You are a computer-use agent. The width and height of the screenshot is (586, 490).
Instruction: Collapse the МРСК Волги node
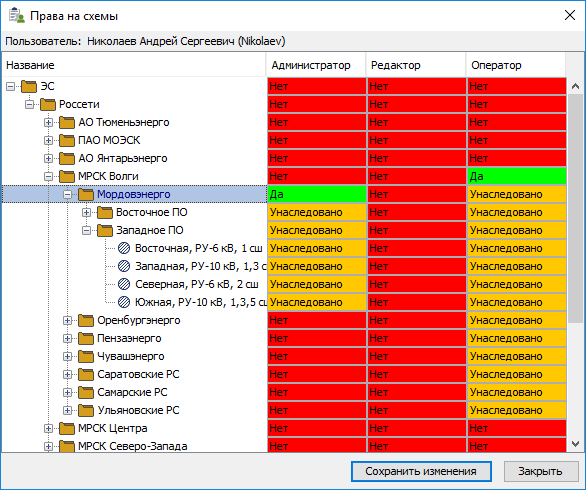tap(49, 176)
